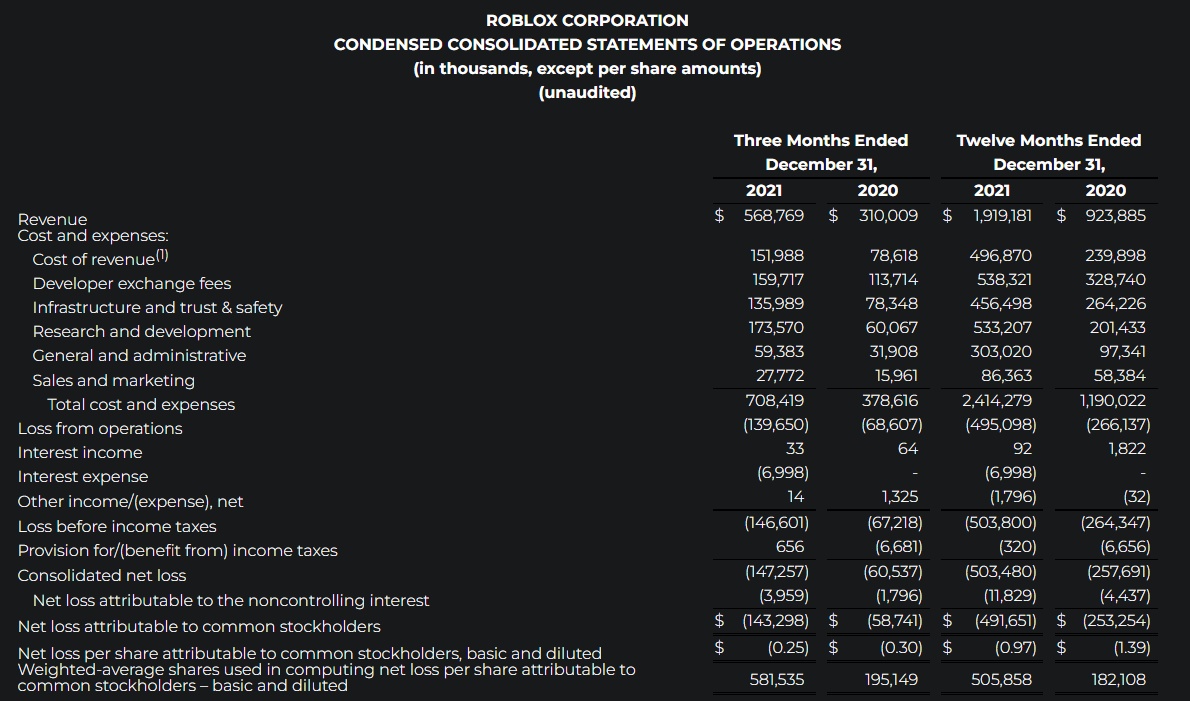The height and width of the screenshot is (701, 1190).
Task: Select the Infrastructure and trust & safety label
Action: tap(157, 307)
